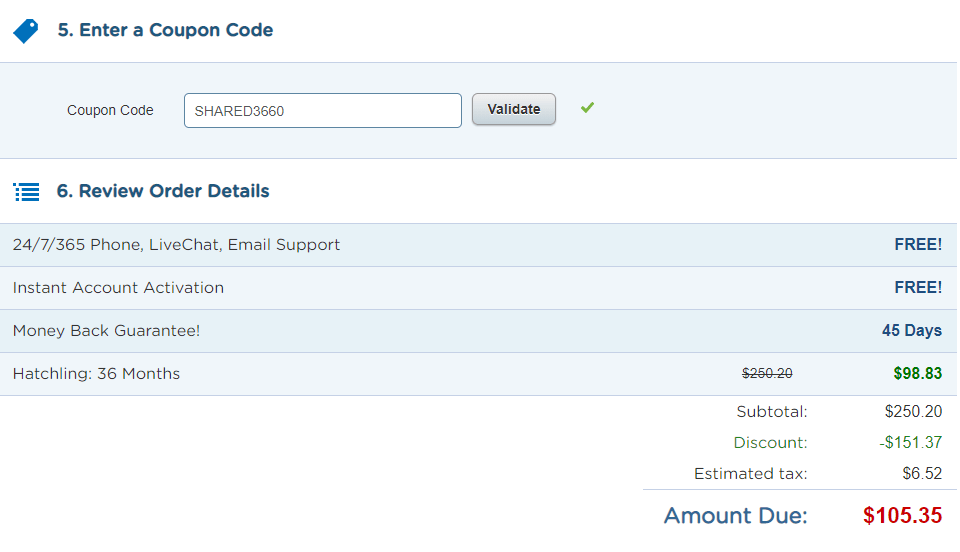Click the crossed-out $250.20 price
The width and height of the screenshot is (960, 552).
(767, 374)
